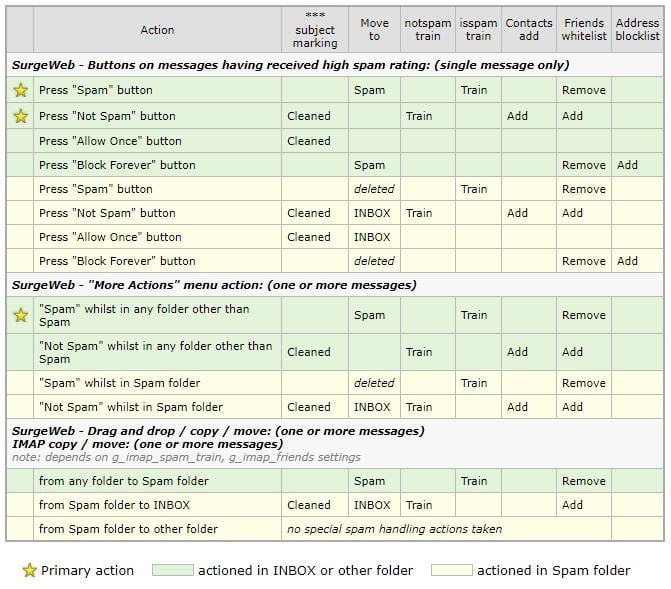The image size is (671, 589).
Task: Click the "Friends whitelist" column header
Action: pos(584,30)
